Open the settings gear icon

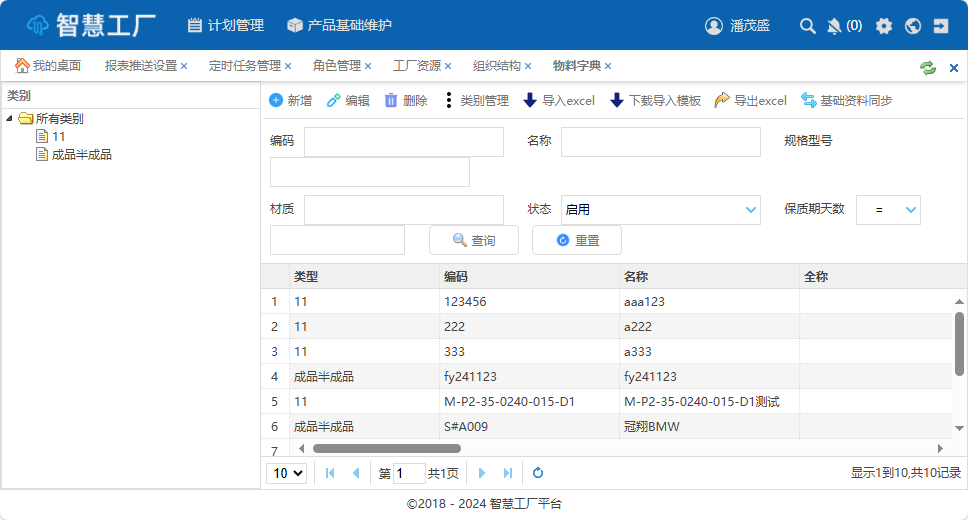884,26
